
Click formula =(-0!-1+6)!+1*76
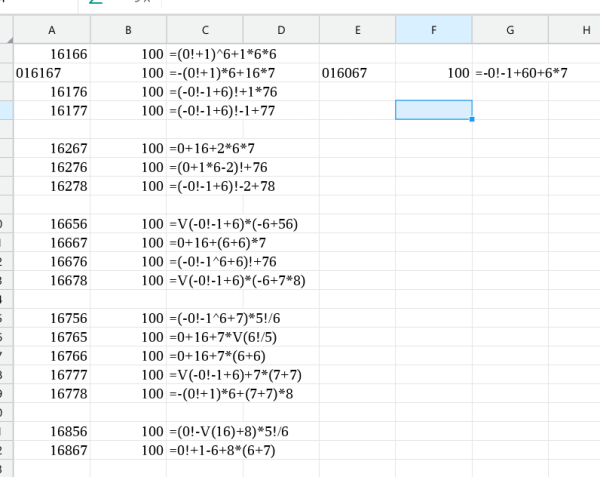(x=223, y=92)
